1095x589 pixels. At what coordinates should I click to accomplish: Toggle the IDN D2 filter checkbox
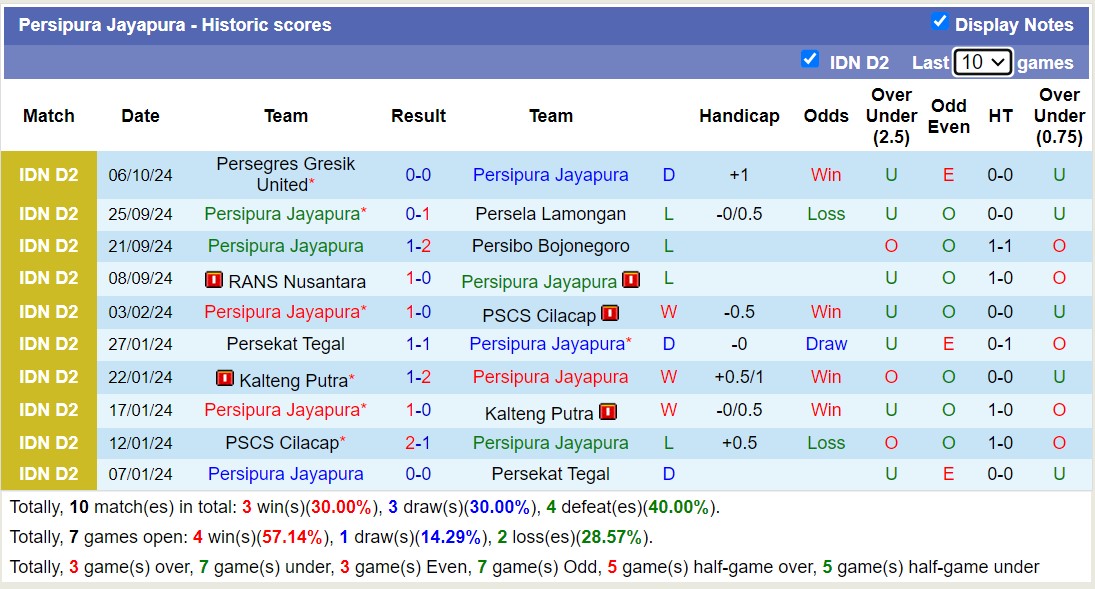point(810,58)
